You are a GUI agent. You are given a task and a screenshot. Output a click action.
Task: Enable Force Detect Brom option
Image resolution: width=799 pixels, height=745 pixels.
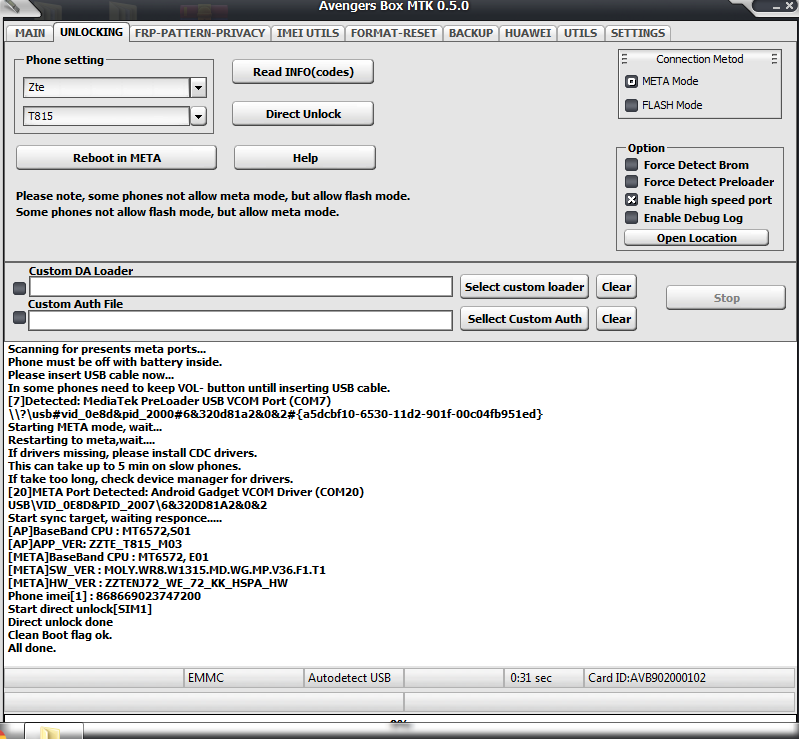(631, 165)
